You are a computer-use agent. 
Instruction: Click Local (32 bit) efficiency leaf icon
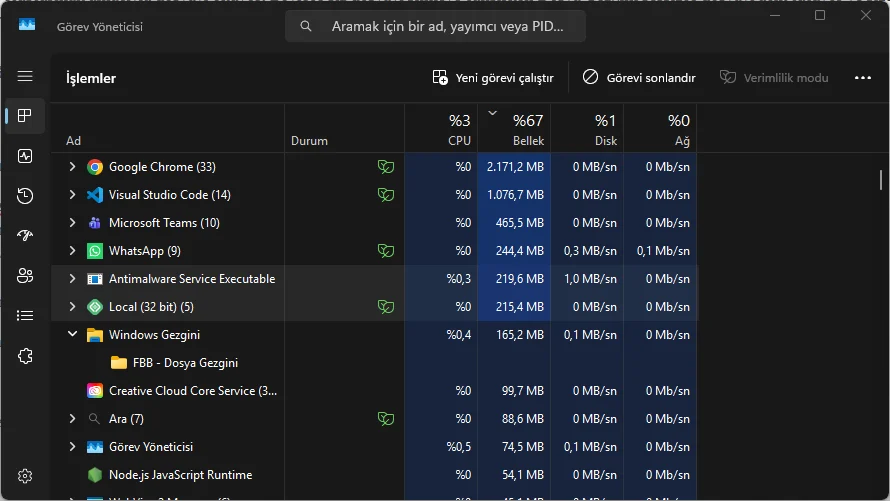pos(386,307)
